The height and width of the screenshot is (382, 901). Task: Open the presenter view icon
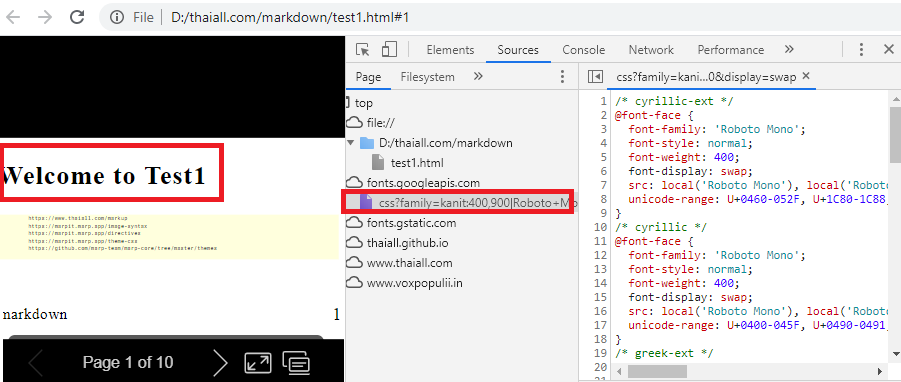297,362
